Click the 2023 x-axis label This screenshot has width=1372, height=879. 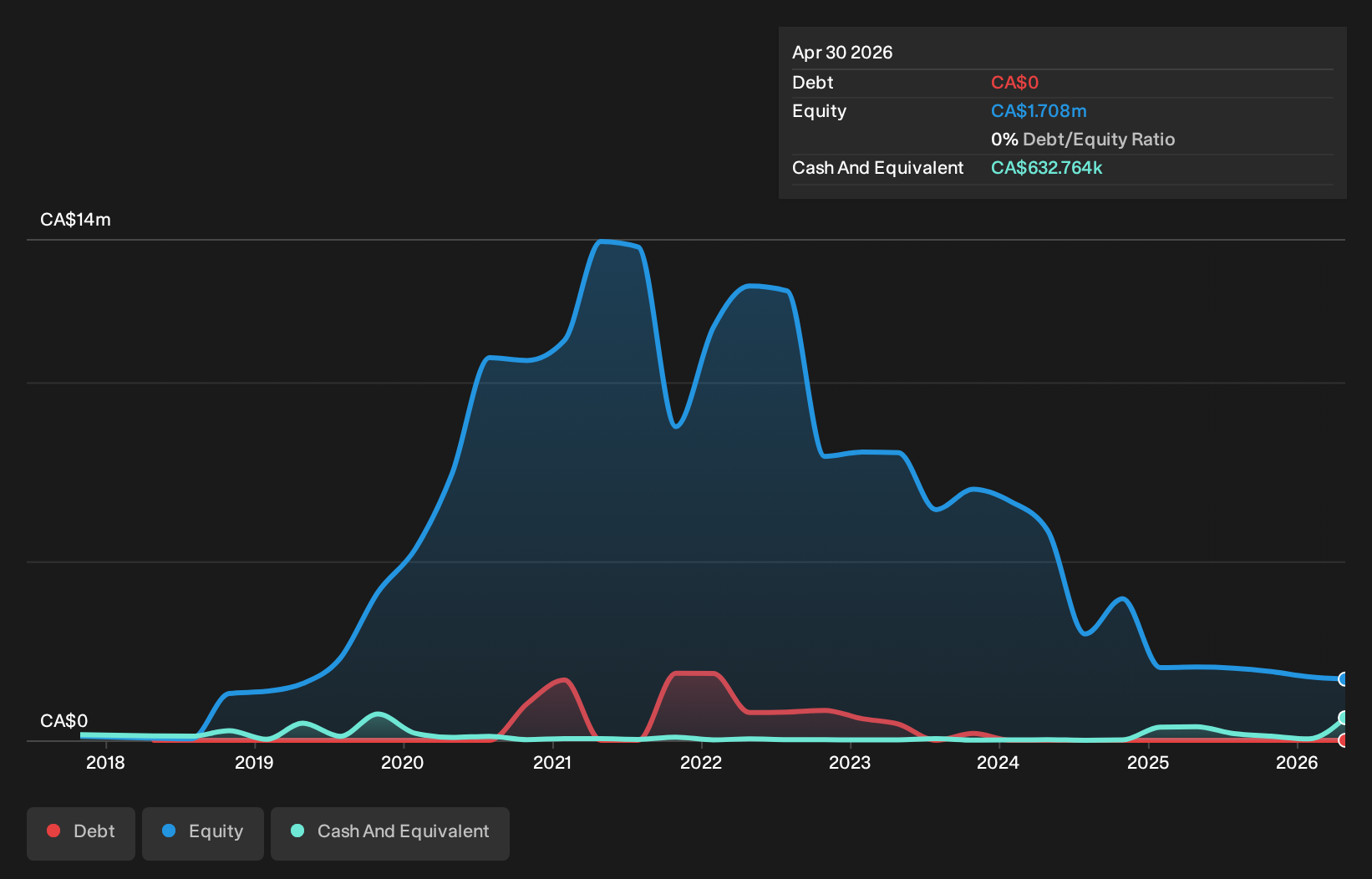pyautogui.click(x=850, y=763)
